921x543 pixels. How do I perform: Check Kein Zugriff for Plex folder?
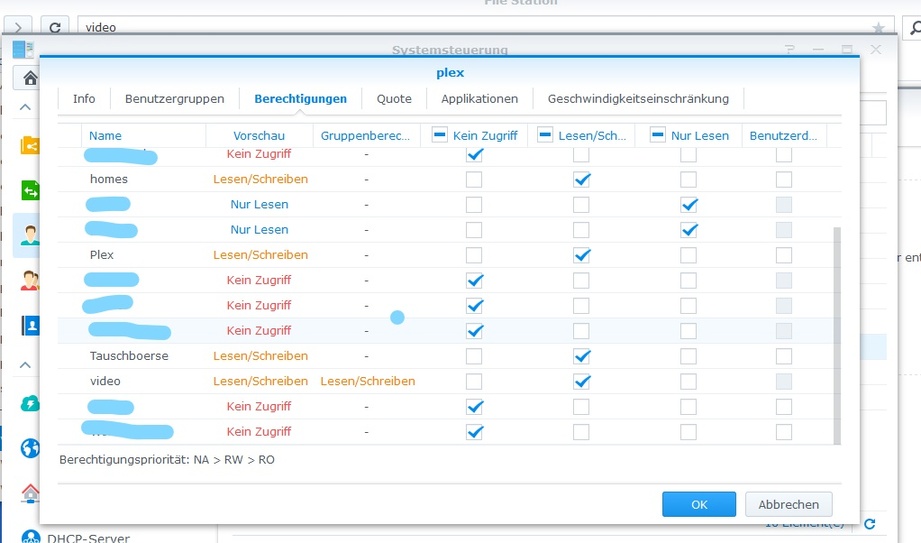click(474, 255)
